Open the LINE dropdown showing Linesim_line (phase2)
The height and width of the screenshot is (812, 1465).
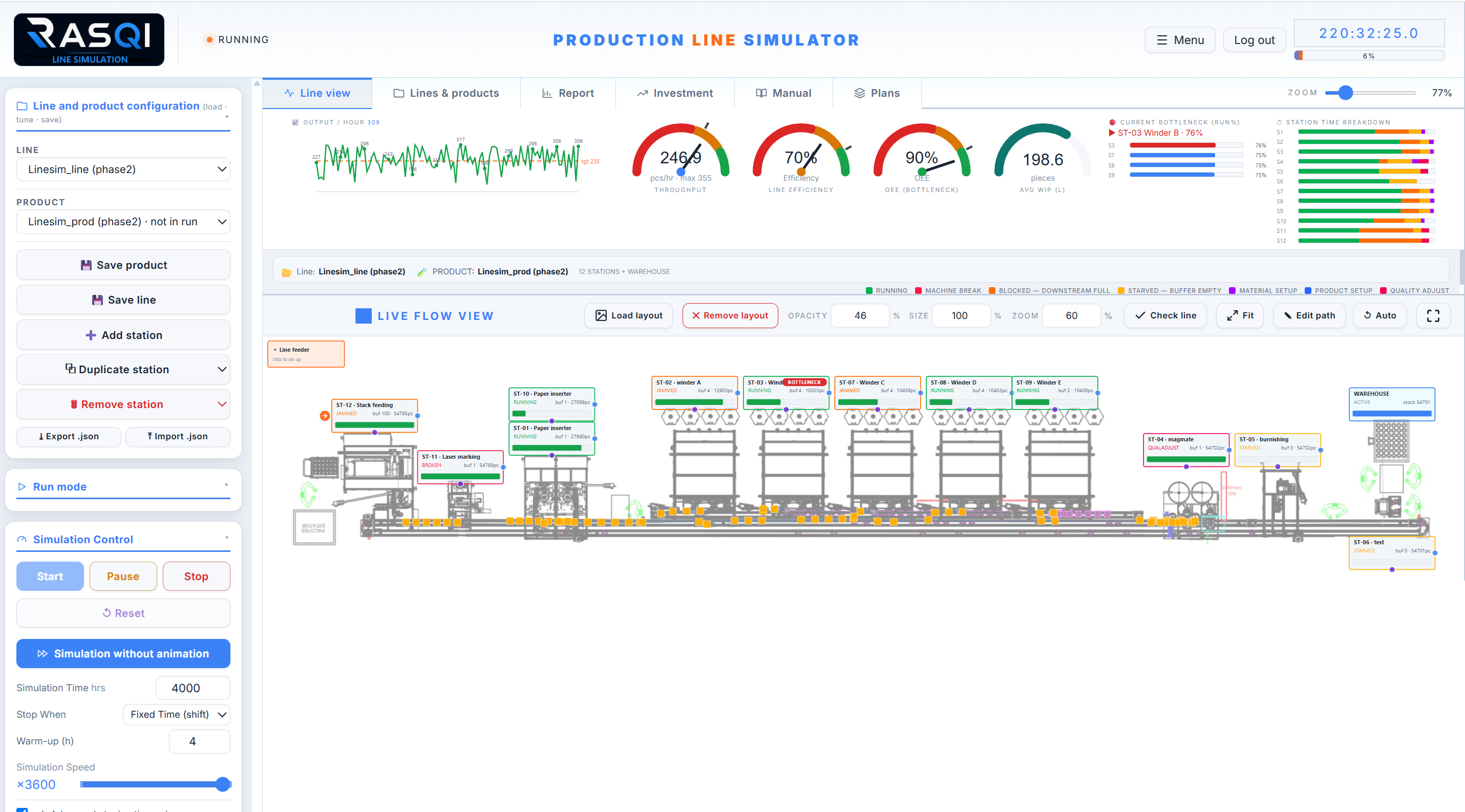123,169
